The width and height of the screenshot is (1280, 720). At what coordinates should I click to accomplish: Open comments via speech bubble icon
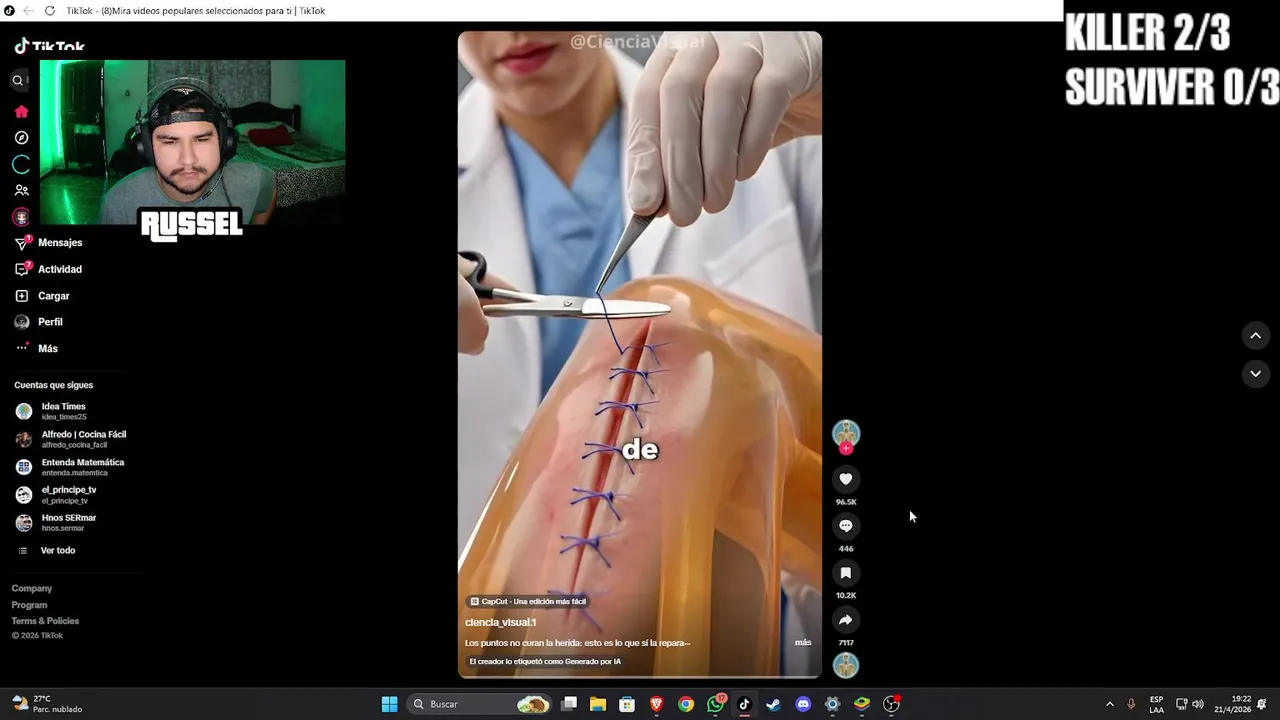coord(846,526)
